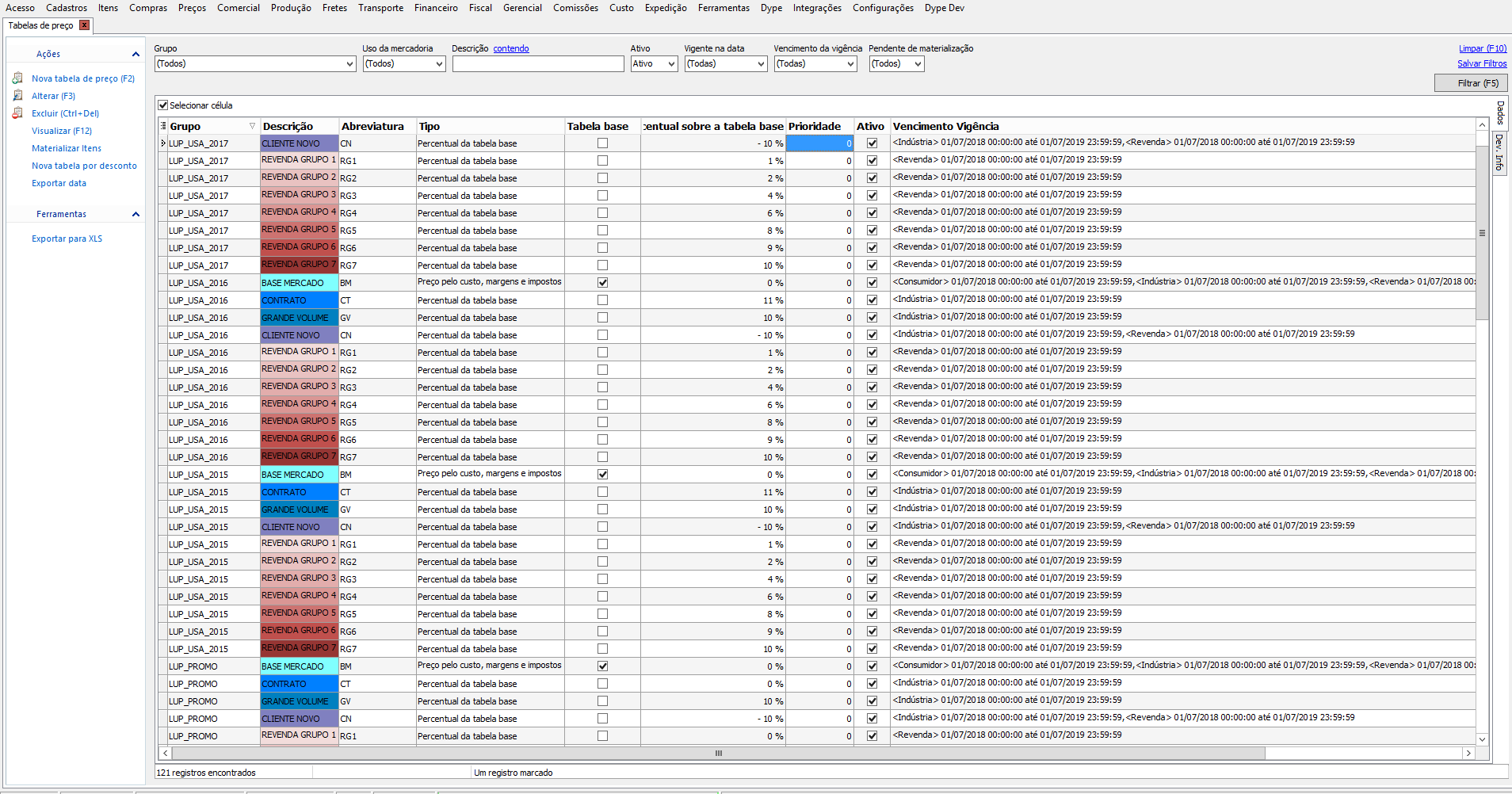Image resolution: width=1512 pixels, height=794 pixels.
Task: Open the Vigente na data dropdown
Action: 761,64
